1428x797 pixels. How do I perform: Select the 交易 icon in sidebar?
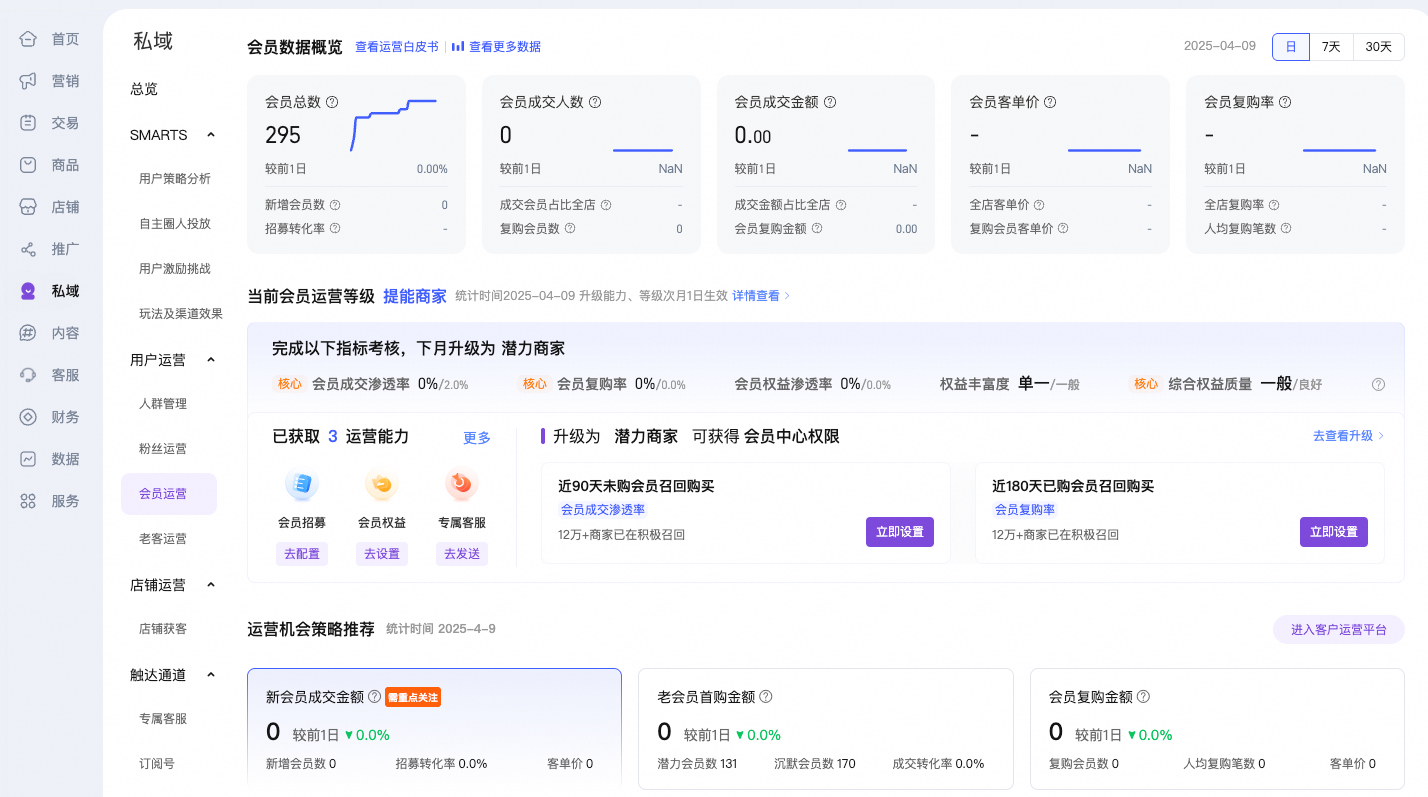point(29,123)
